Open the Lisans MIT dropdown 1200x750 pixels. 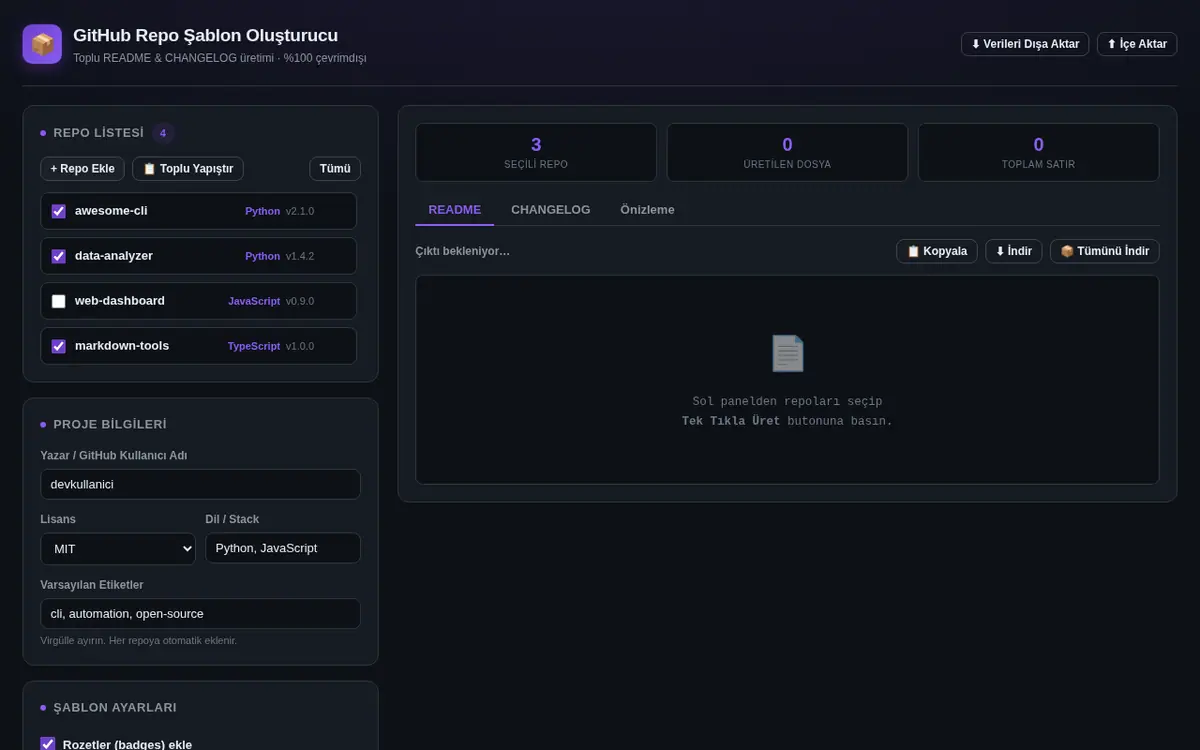[118, 548]
